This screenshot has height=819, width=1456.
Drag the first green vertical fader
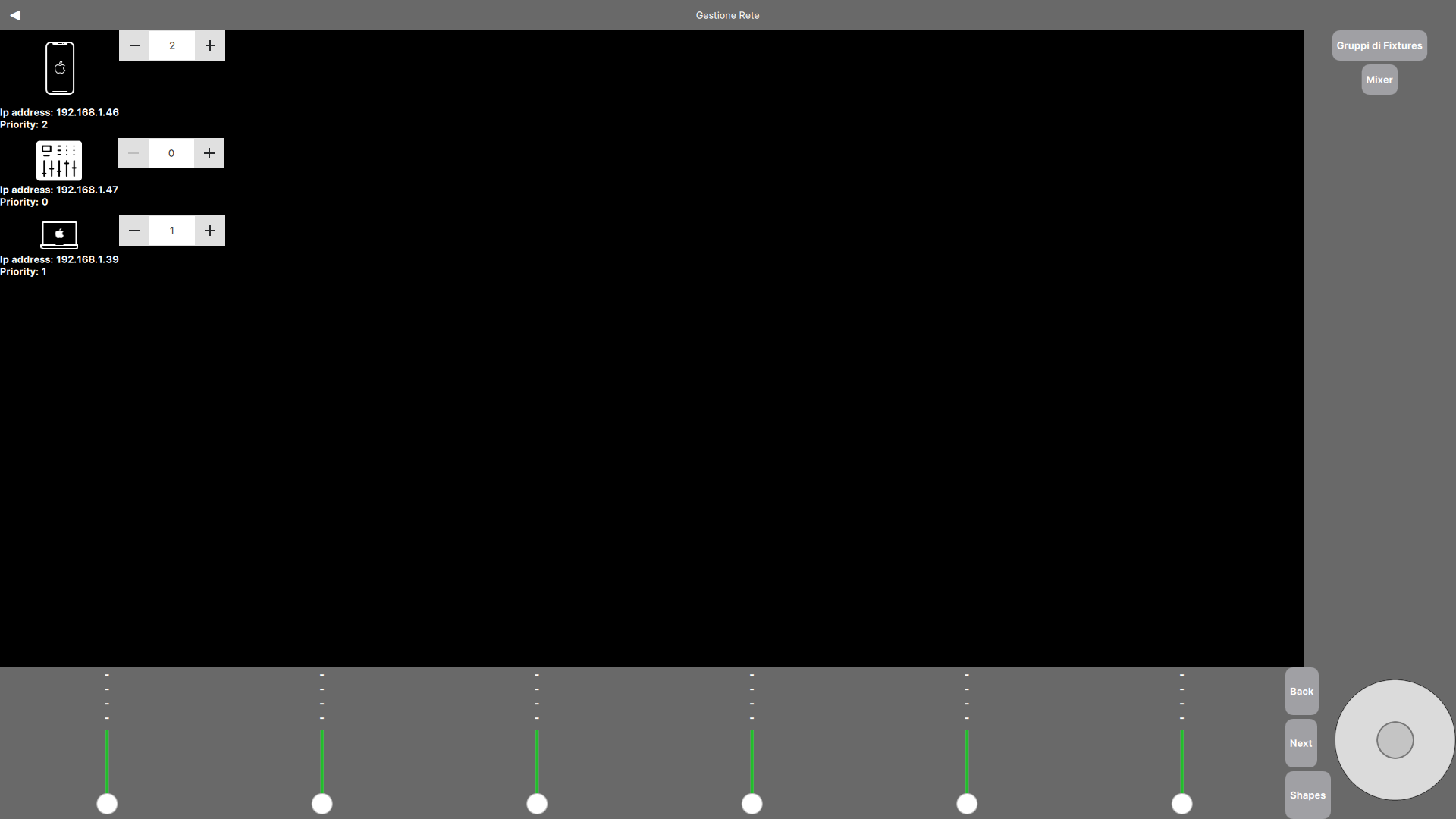coord(107,803)
